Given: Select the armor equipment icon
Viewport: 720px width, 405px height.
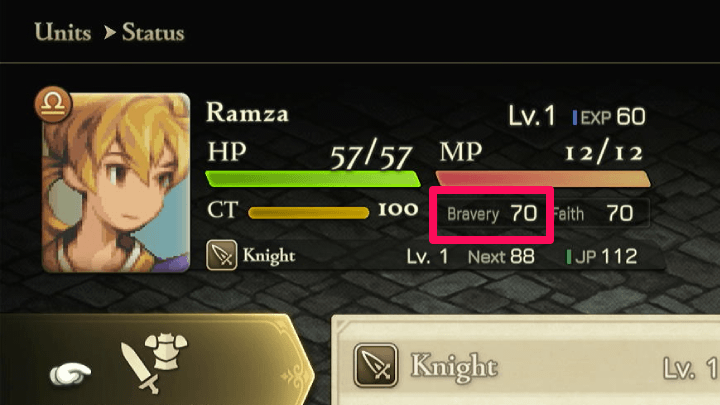Looking at the screenshot, I should (x=166, y=351).
